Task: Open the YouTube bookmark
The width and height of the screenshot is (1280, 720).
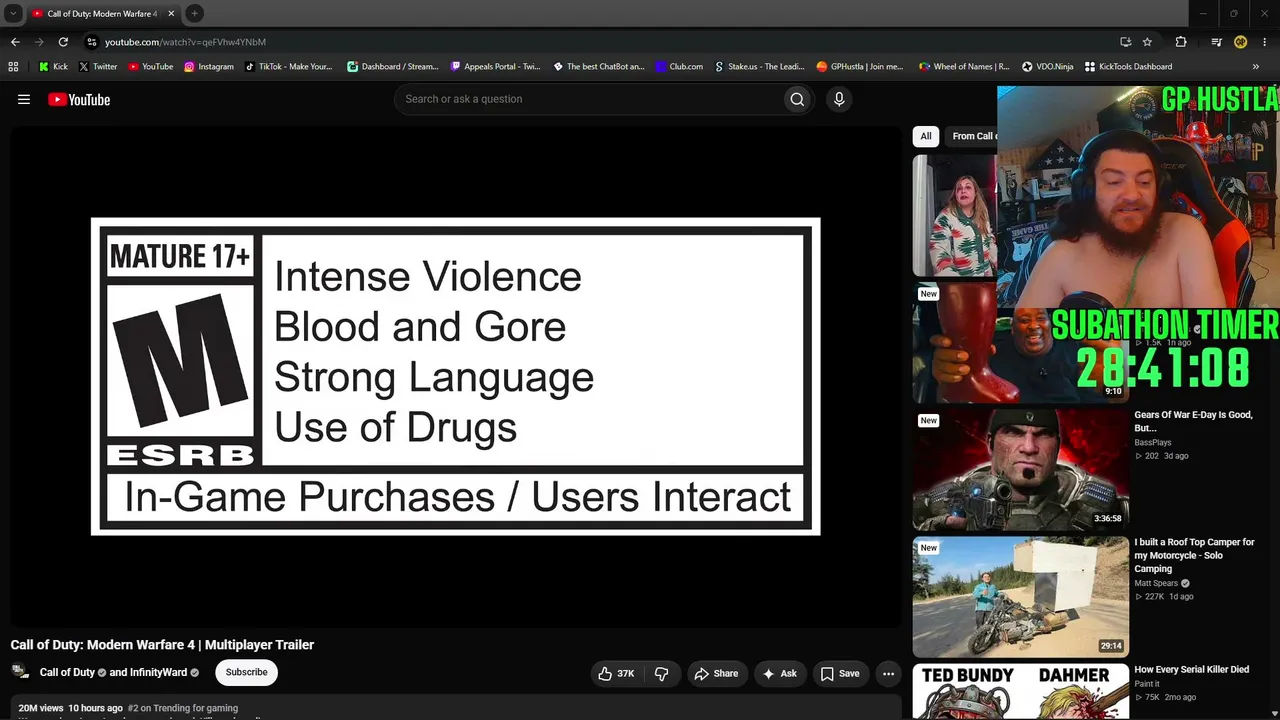Action: pyautogui.click(x=150, y=67)
